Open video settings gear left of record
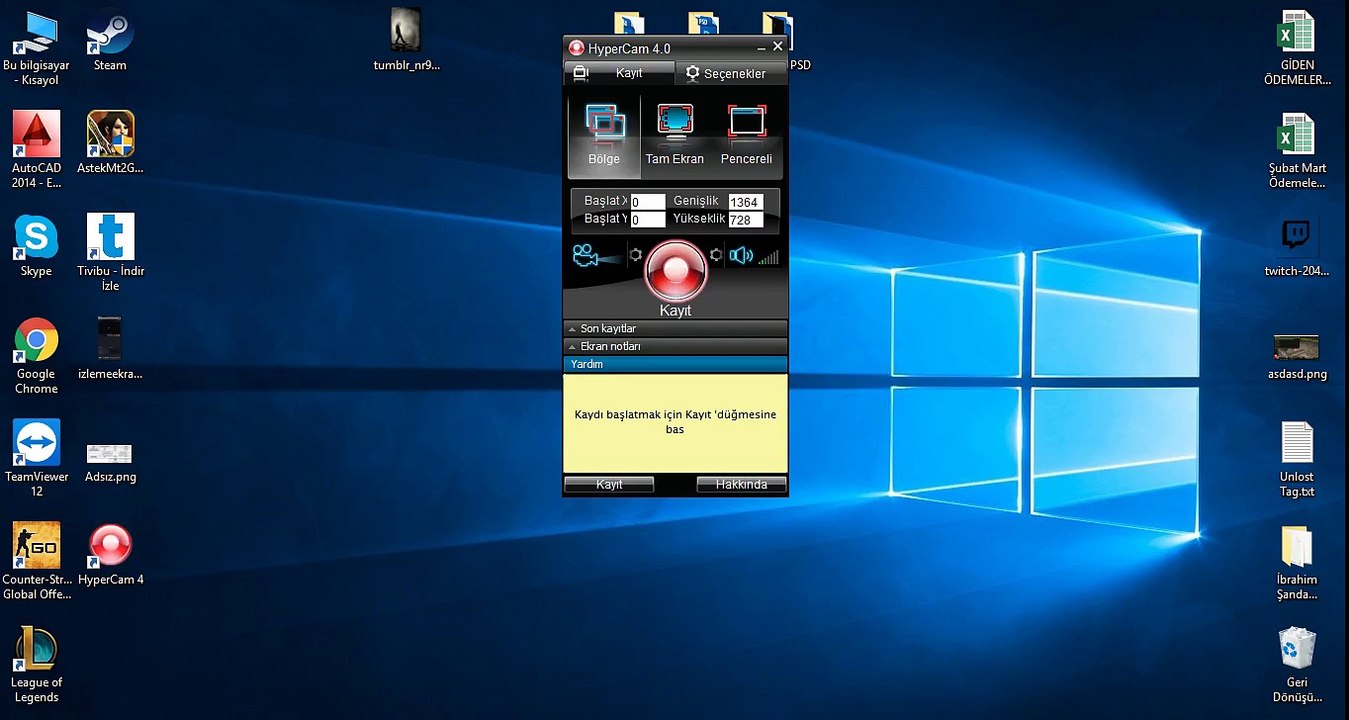Screen dimensions: 1349x720 635,256
